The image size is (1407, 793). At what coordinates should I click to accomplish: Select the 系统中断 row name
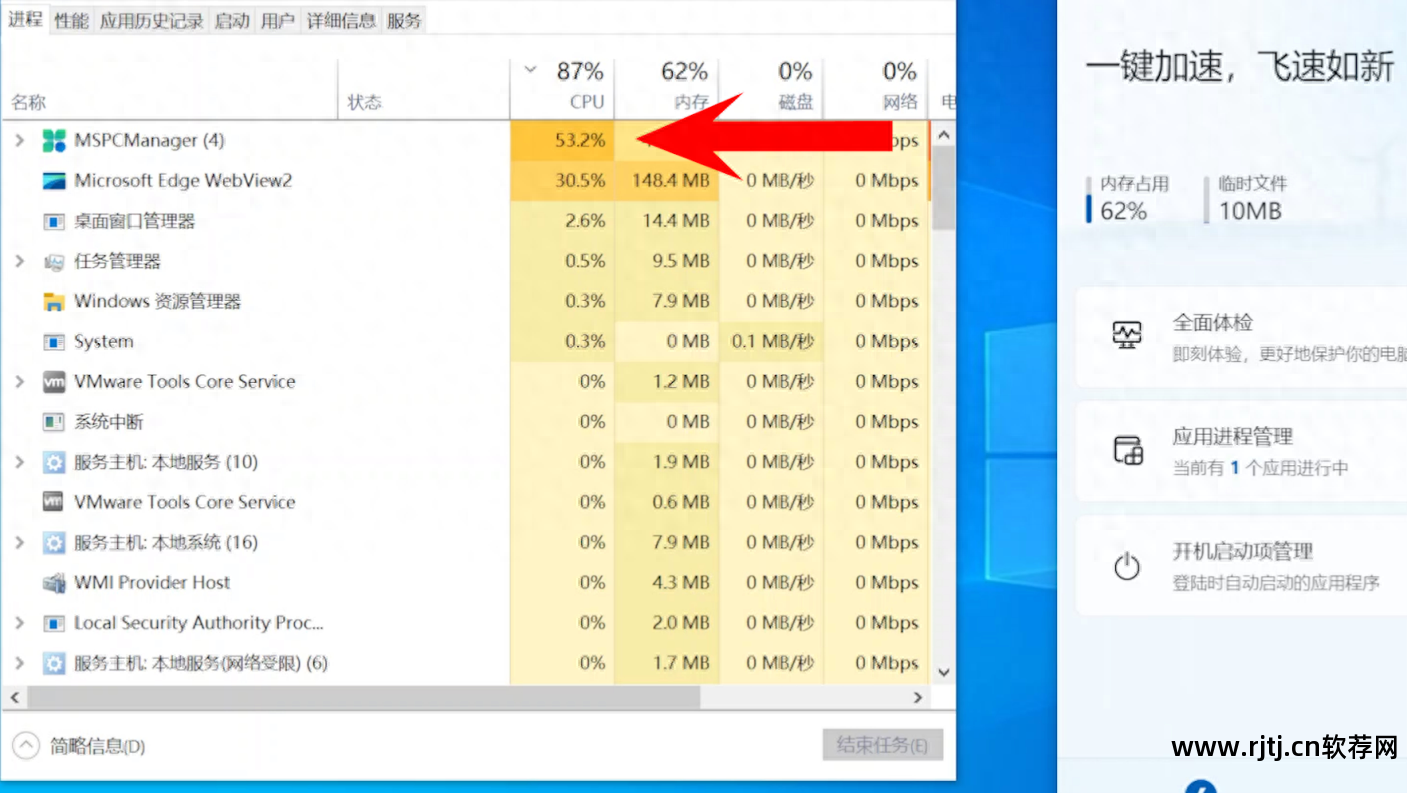[x=109, y=422]
